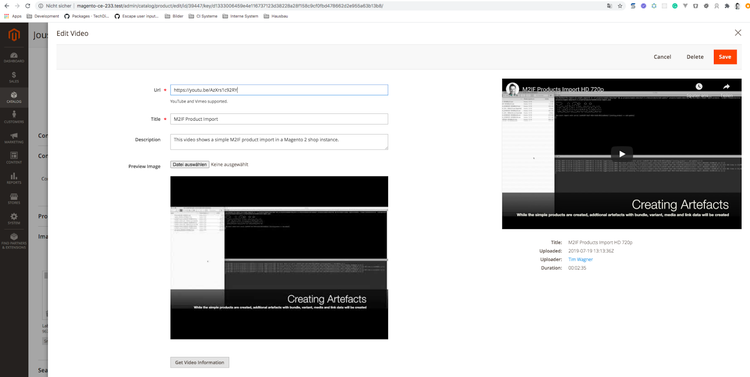Open the Reports menu in the sidebar
This screenshot has height=377, width=750.
(x=14, y=178)
